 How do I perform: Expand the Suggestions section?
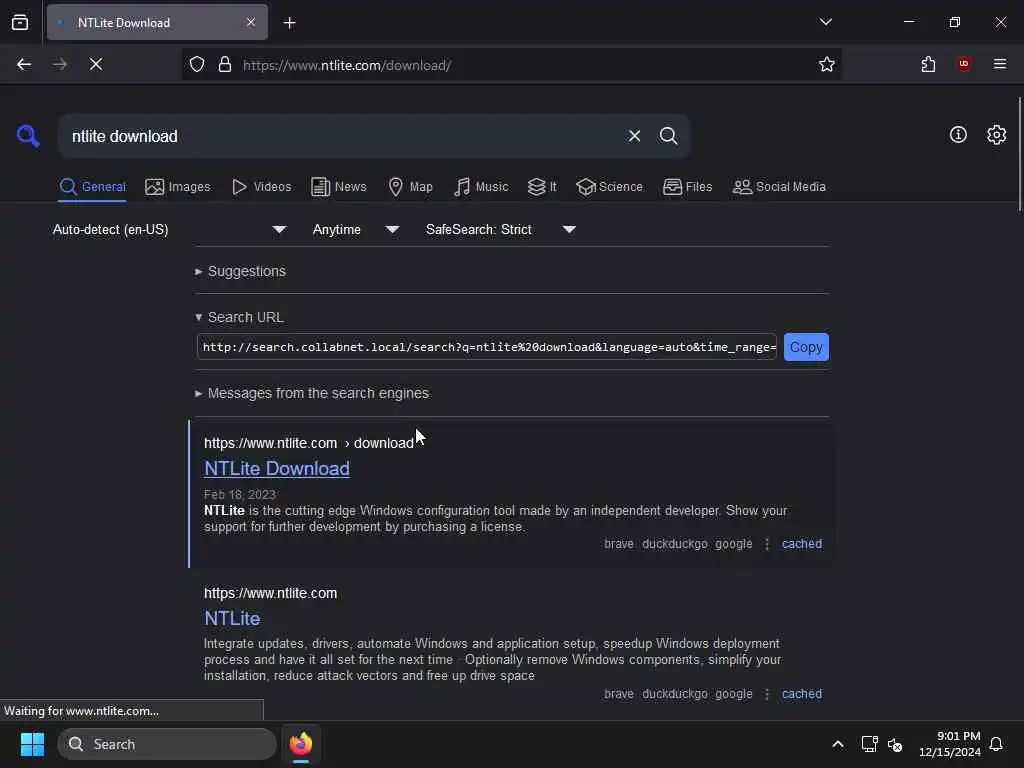coord(240,271)
